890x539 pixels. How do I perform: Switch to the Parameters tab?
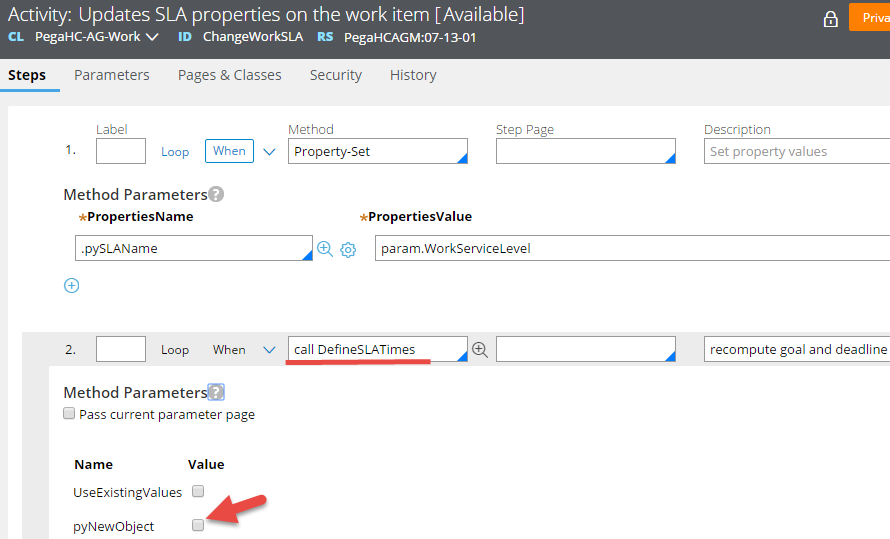click(x=112, y=75)
